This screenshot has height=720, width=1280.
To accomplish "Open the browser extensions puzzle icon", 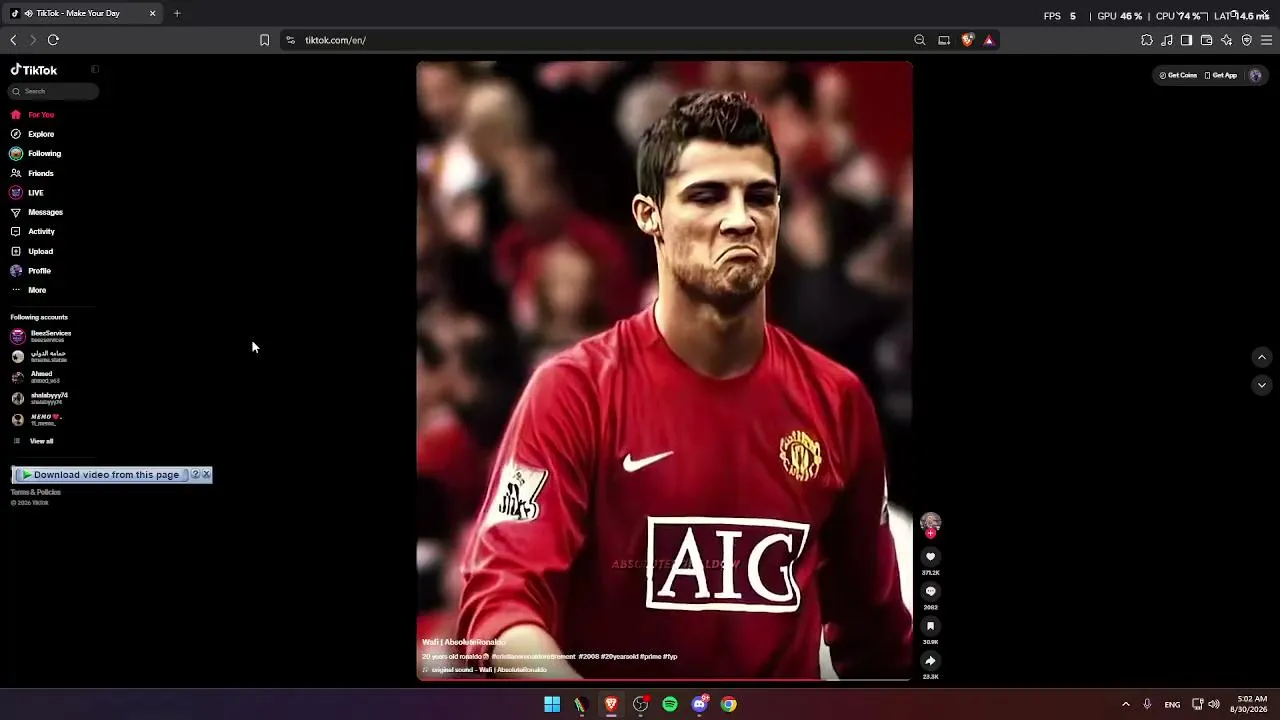I will pos(1146,40).
